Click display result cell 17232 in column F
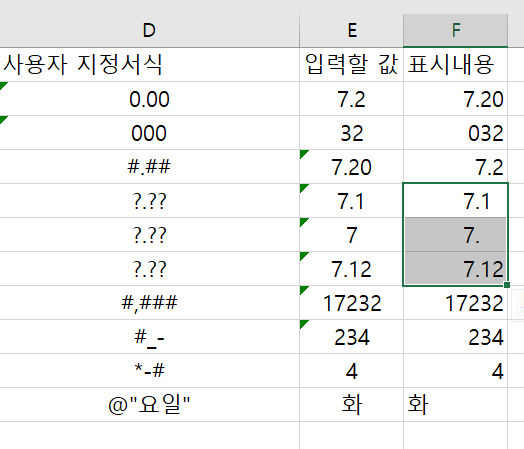Viewport: 524px width, 449px height. 455,303
